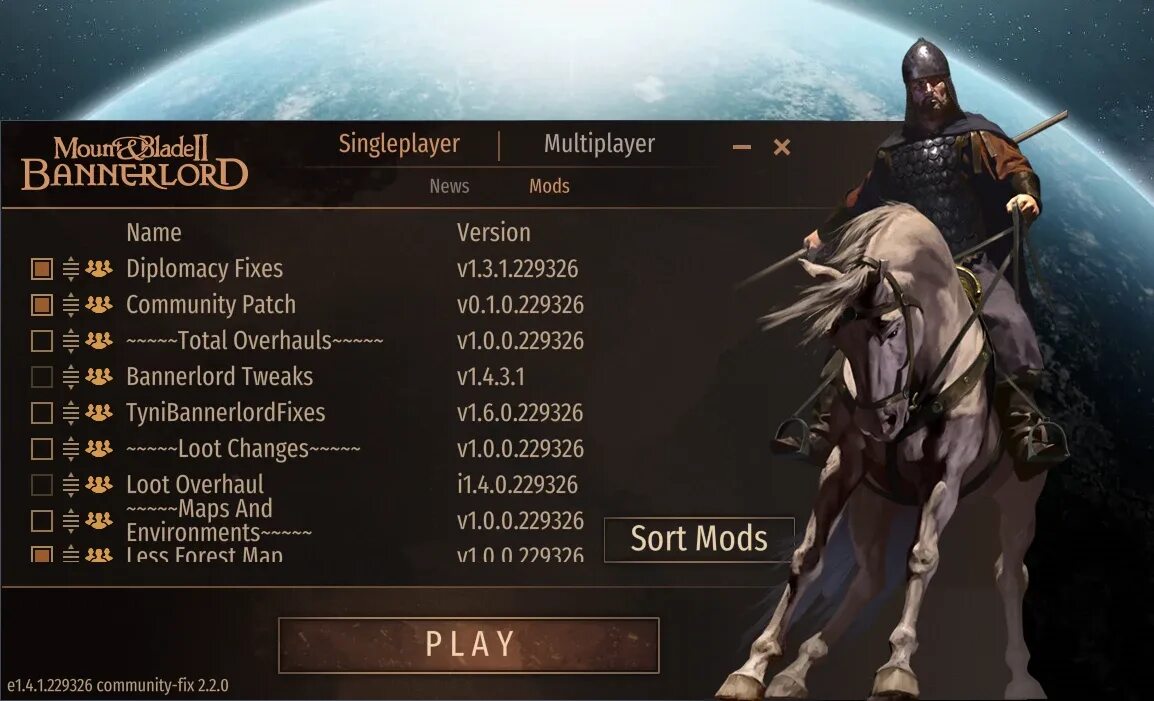Select the Loot Overhaul mod name
The image size is (1154, 701).
click(x=195, y=485)
